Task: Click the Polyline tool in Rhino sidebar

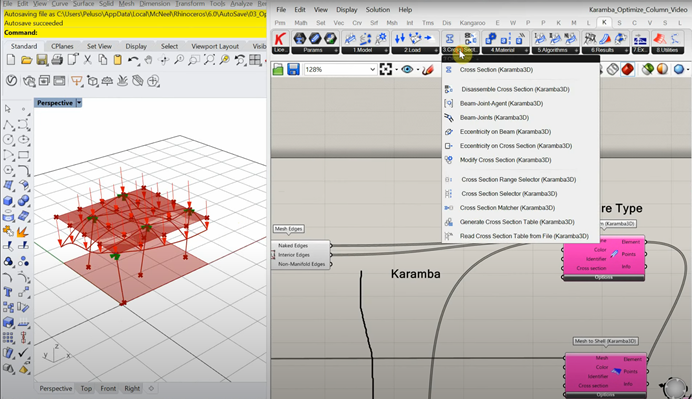Action: point(8,125)
